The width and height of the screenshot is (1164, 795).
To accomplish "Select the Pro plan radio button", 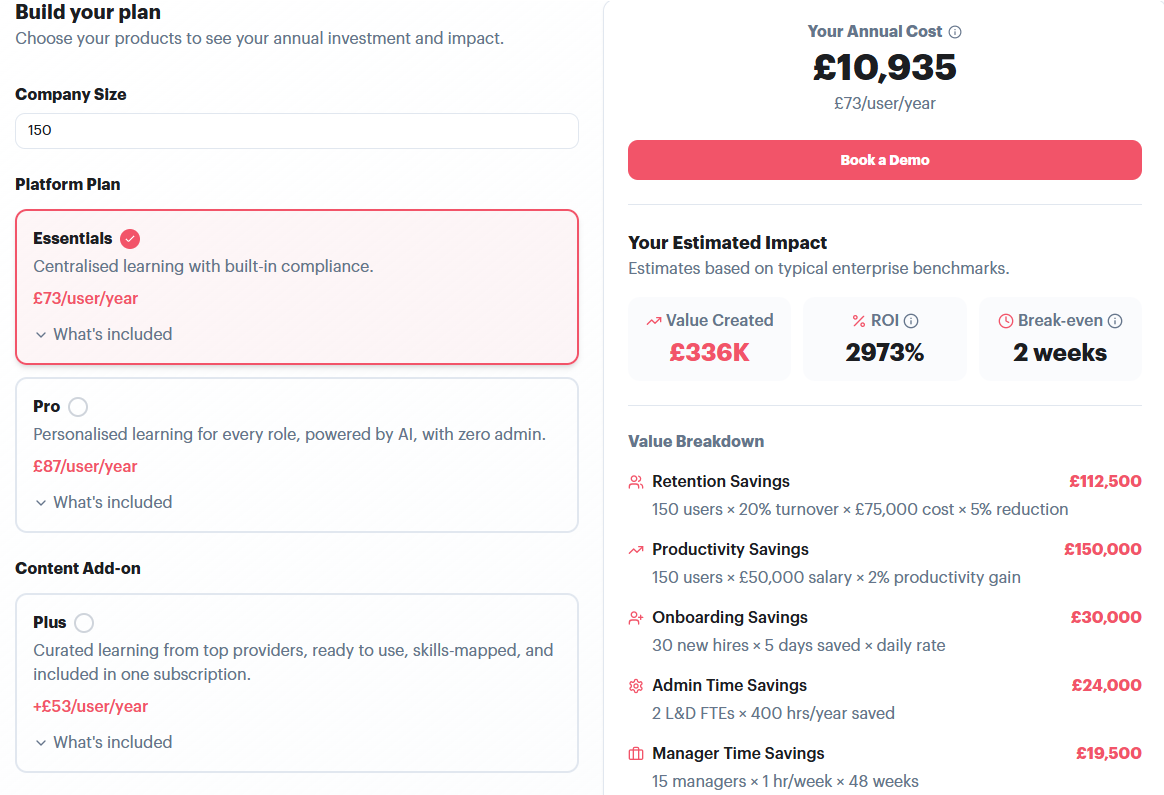I will tap(78, 407).
